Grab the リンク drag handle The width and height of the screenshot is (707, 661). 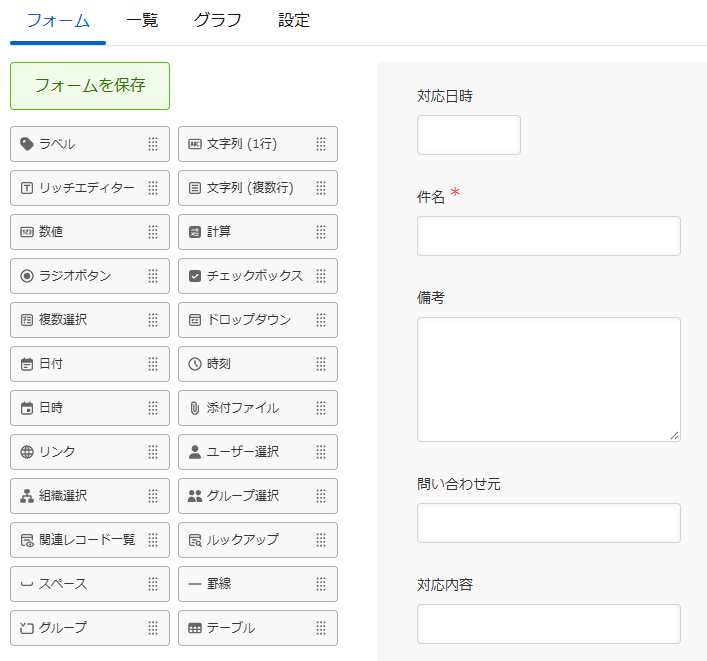click(153, 452)
